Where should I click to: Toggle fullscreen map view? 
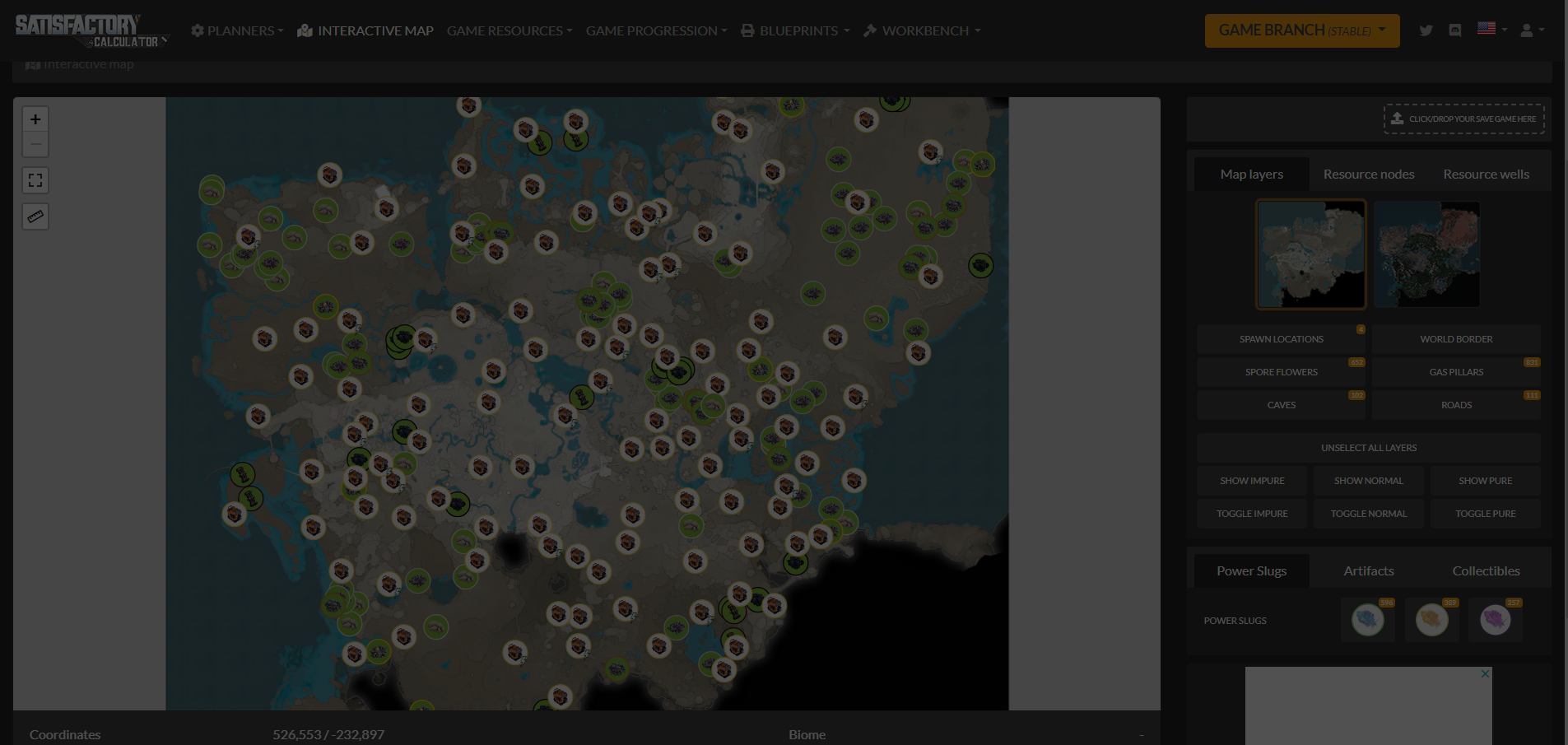click(35, 180)
